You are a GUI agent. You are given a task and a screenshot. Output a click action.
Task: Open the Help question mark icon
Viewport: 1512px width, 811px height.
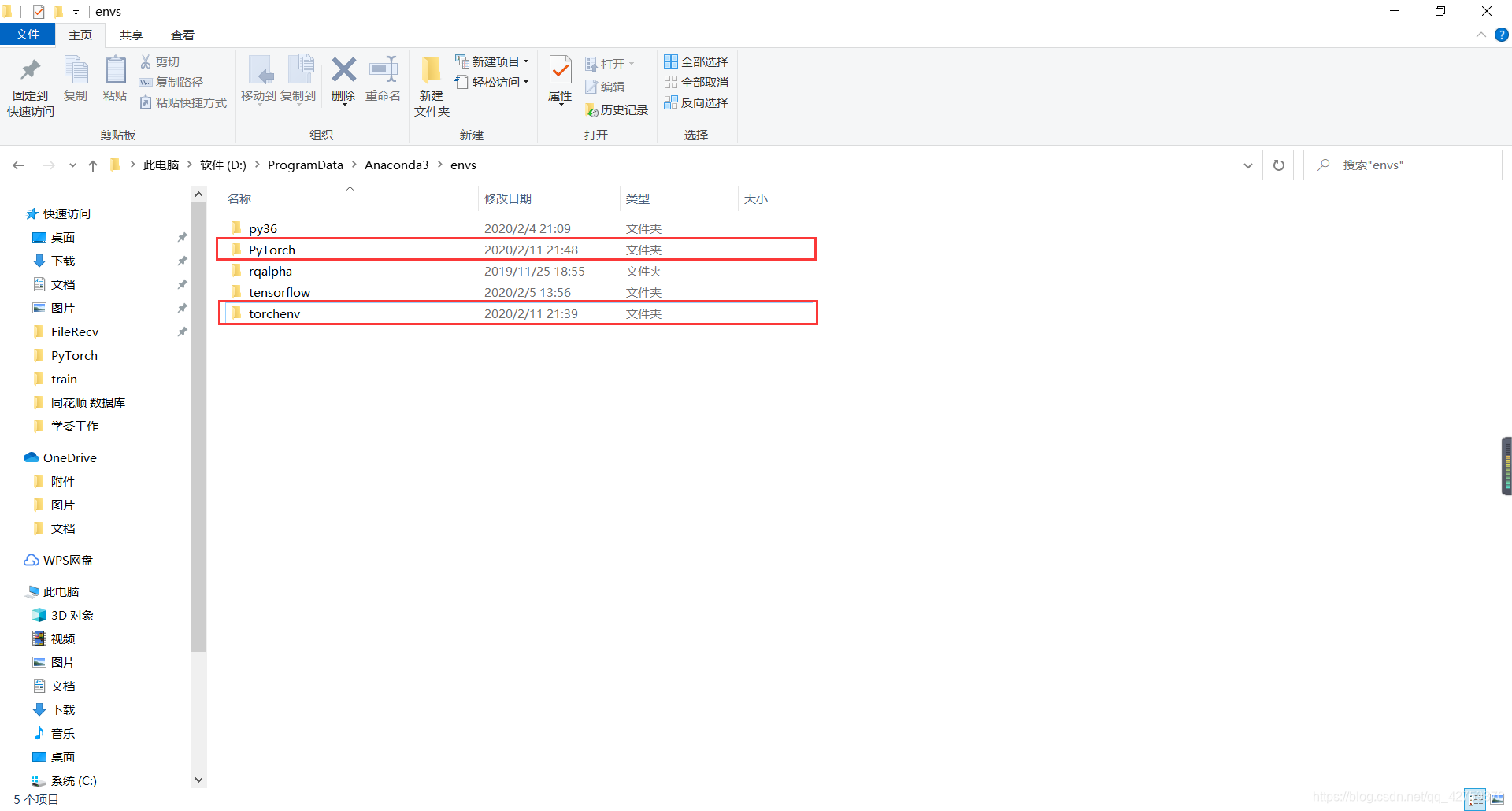1502,35
